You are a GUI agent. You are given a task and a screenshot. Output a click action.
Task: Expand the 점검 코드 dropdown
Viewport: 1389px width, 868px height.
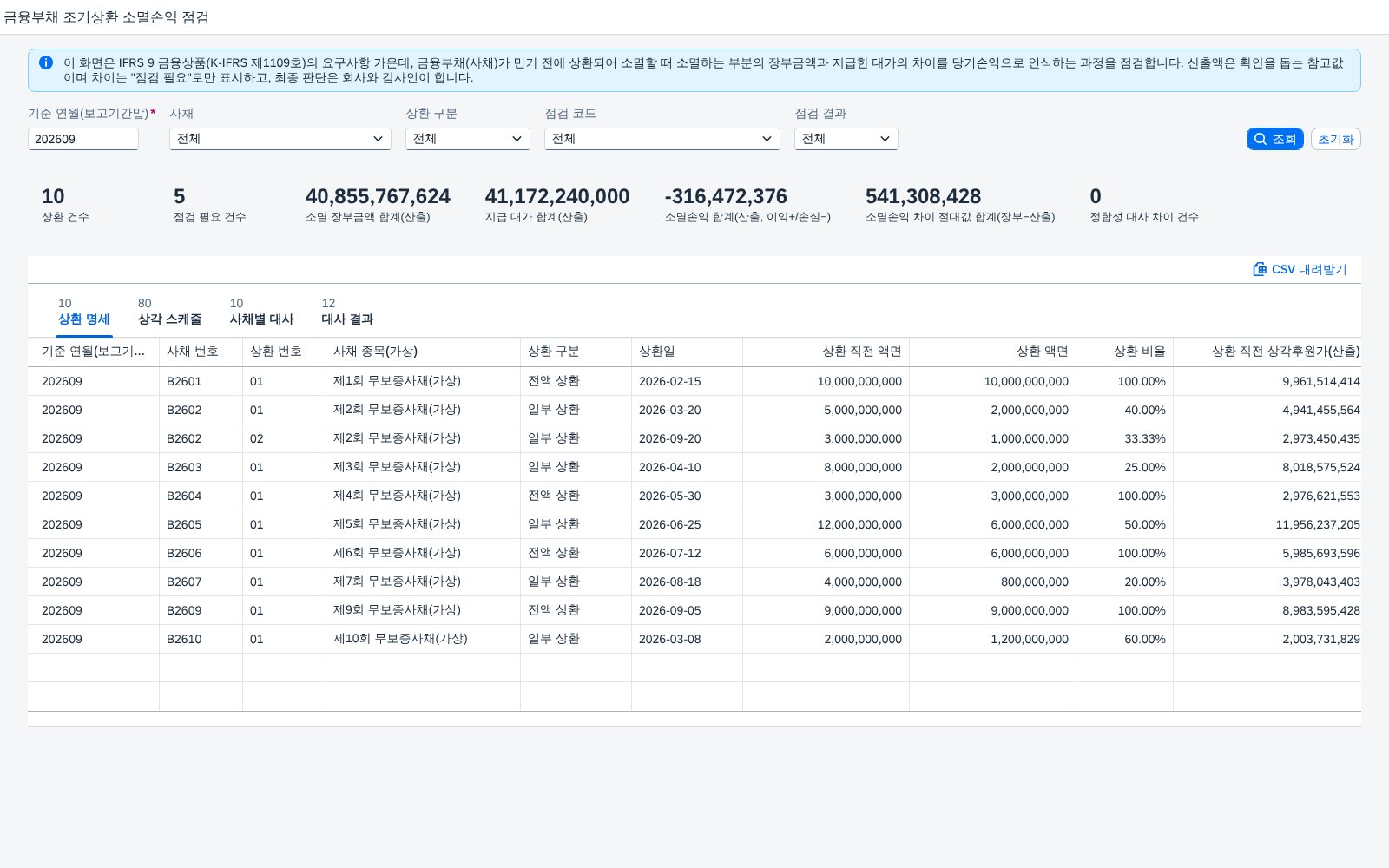coord(662,139)
